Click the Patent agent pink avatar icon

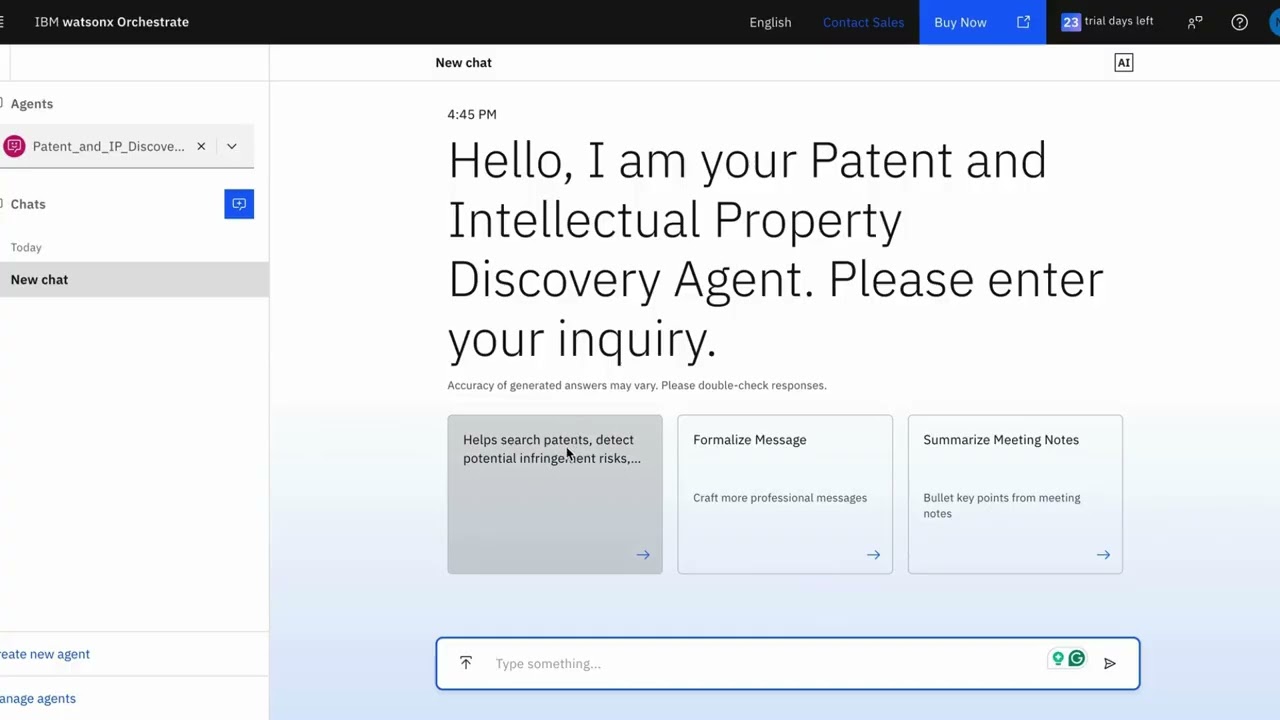[x=14, y=146]
